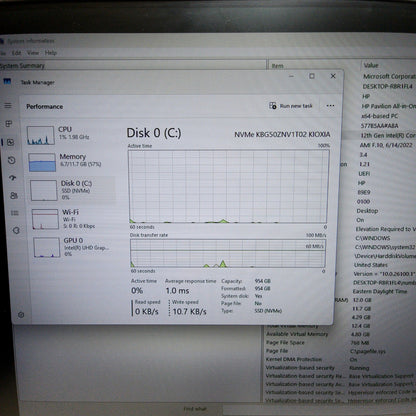Viewport: 416px width, 416px height.
Task: Open the Startup apps sidebar icon
Action: (x=13, y=178)
